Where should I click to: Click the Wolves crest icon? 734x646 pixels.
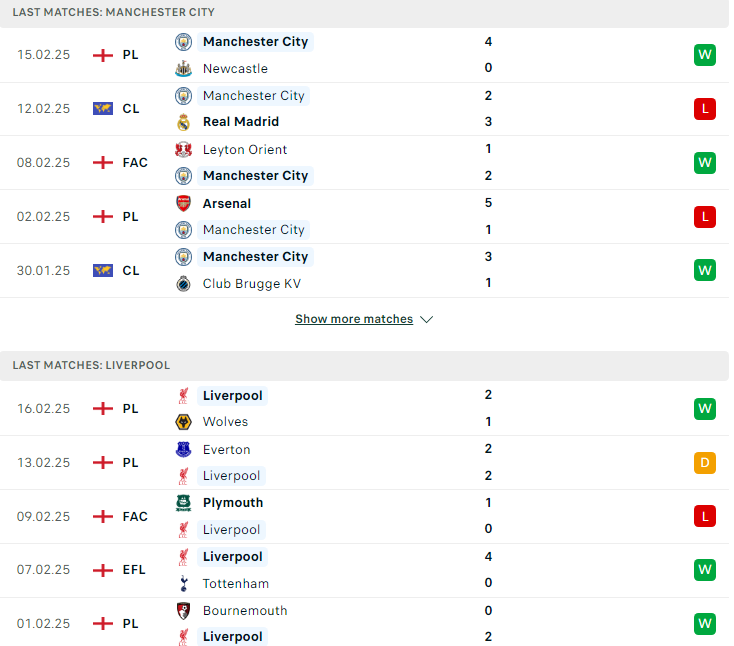tap(184, 422)
